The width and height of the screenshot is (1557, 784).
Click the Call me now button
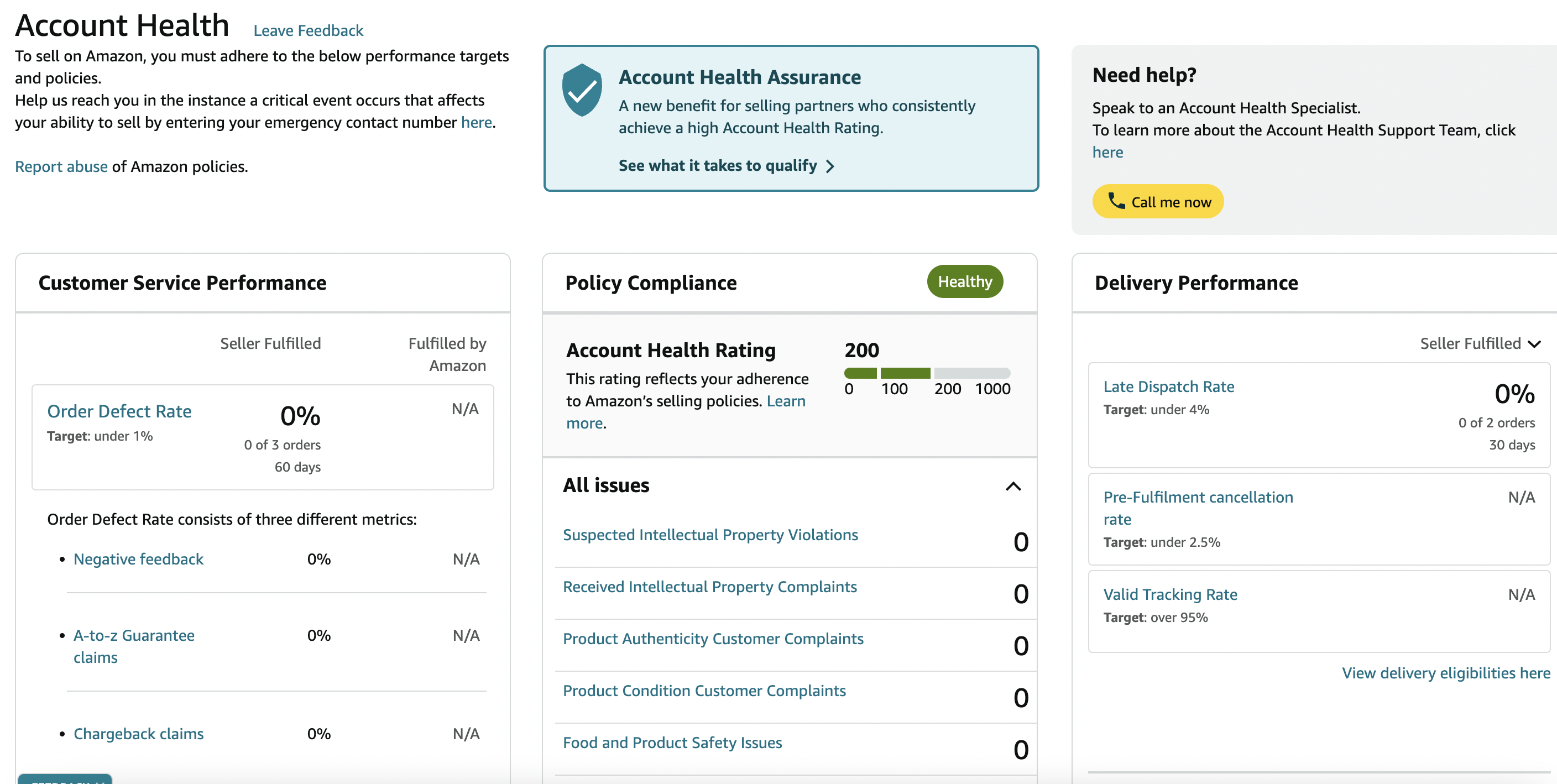(1157, 201)
